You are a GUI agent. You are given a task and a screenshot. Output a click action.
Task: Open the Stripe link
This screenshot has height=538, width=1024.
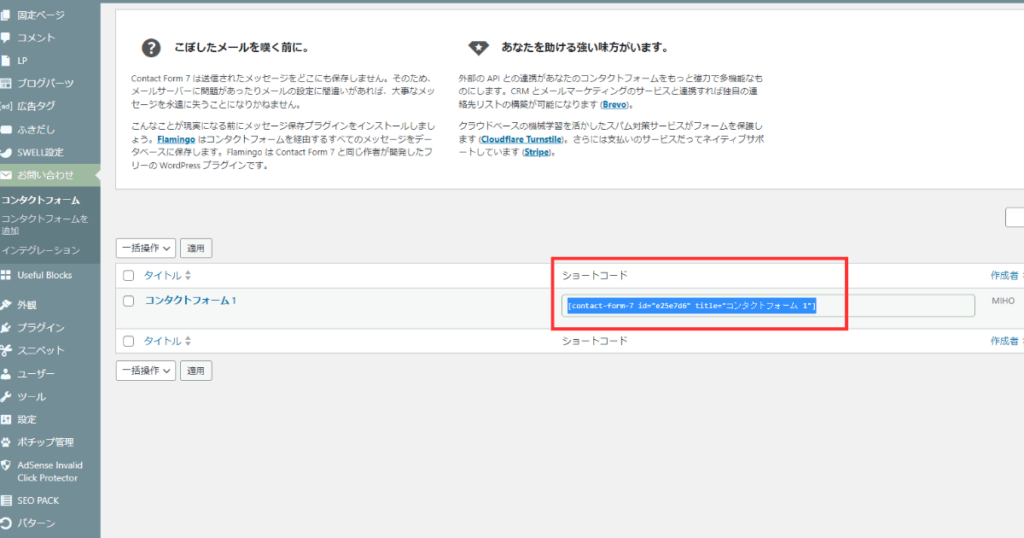536,152
